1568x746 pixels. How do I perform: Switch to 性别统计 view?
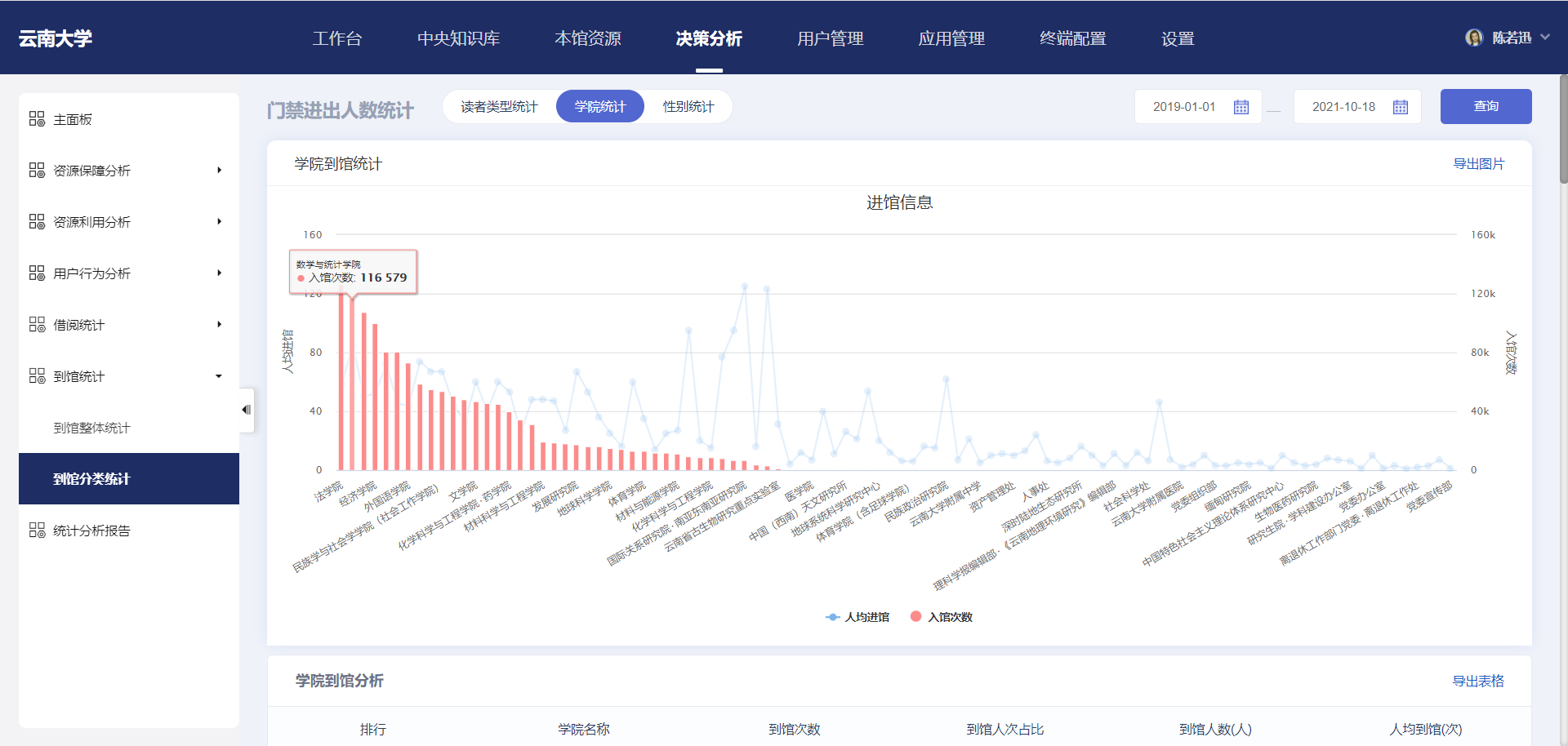(x=688, y=107)
